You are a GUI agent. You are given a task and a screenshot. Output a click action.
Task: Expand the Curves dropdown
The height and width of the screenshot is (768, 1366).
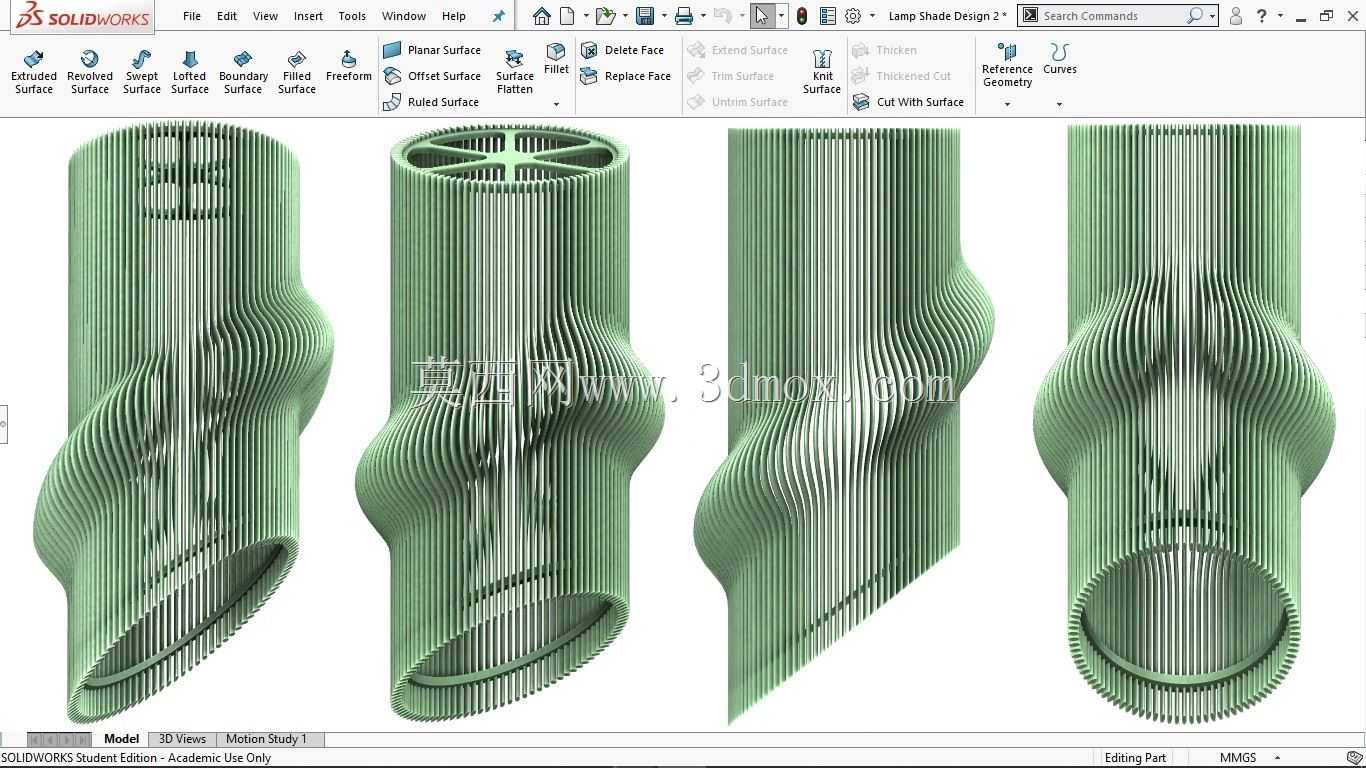click(1059, 104)
